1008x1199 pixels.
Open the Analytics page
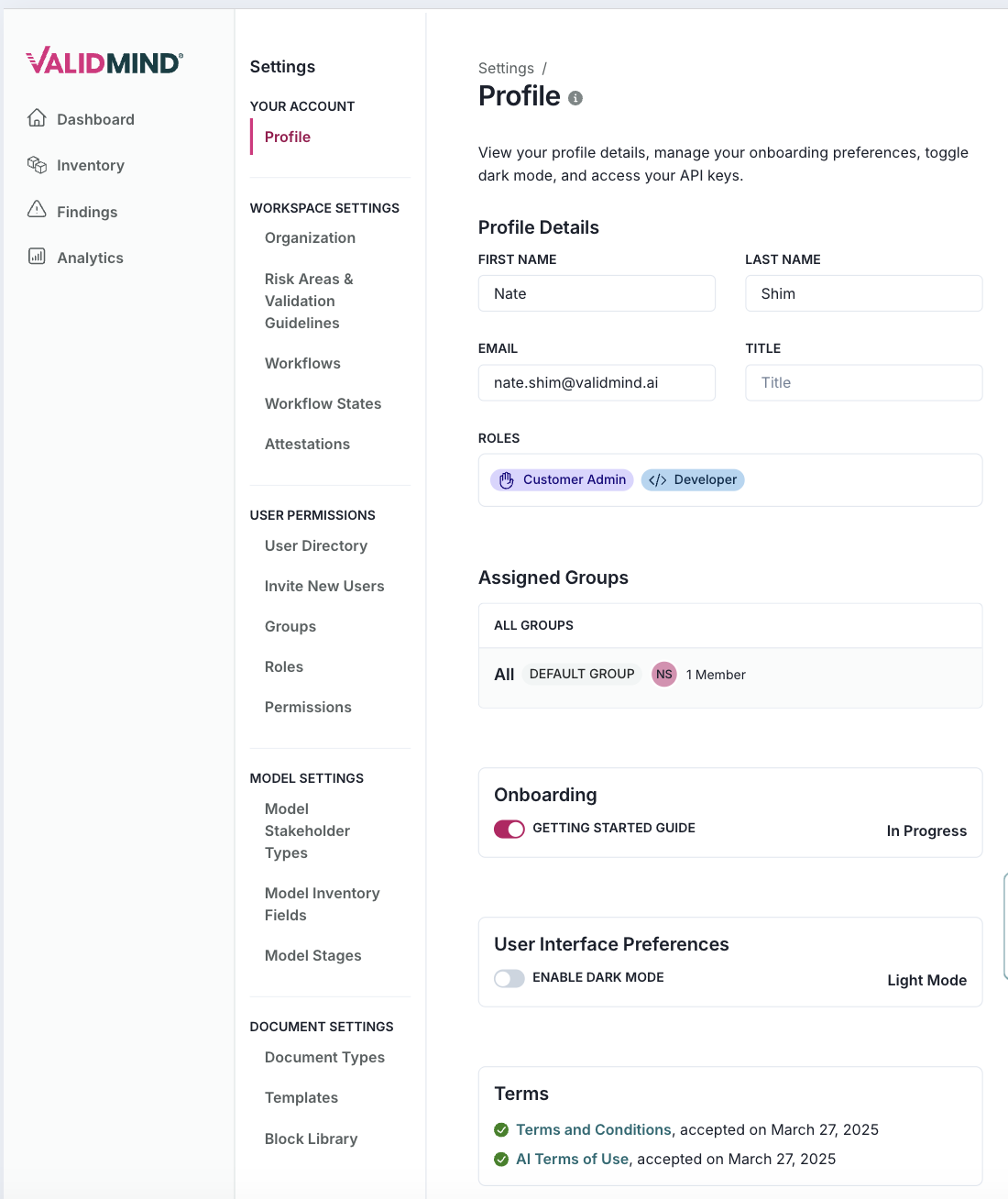pos(90,258)
